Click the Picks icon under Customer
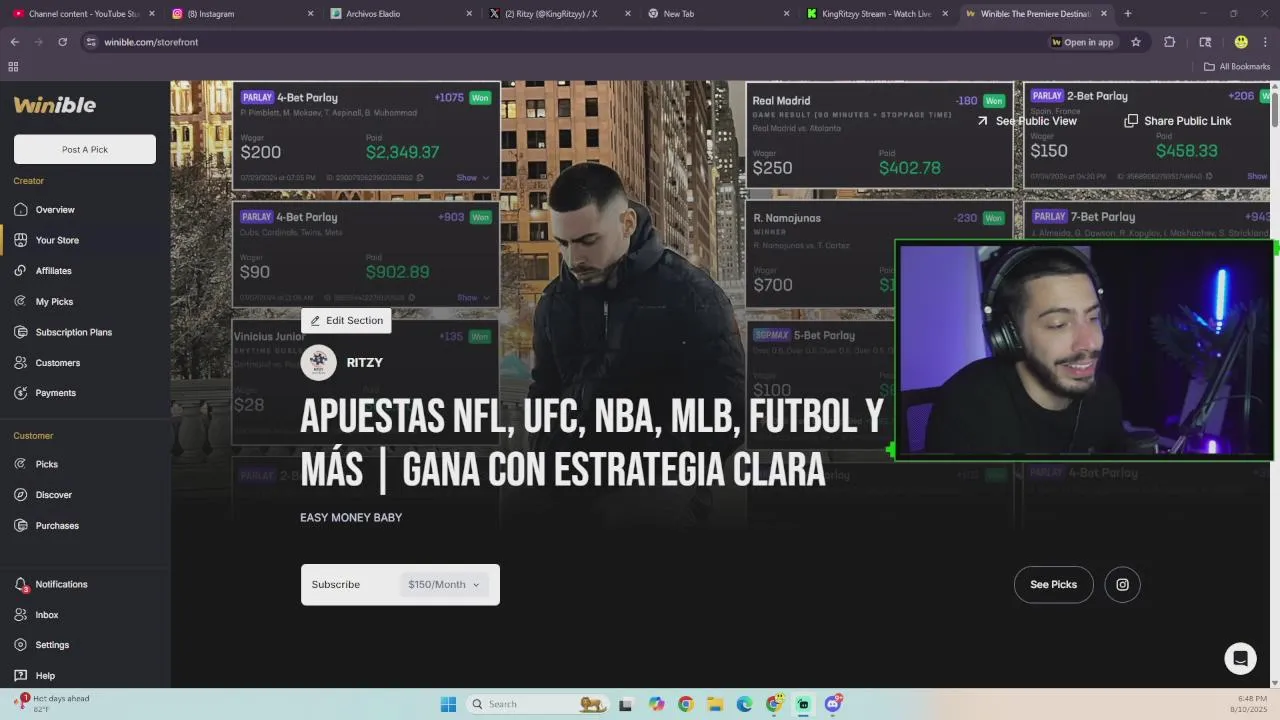This screenshot has width=1280, height=720. coord(20,464)
